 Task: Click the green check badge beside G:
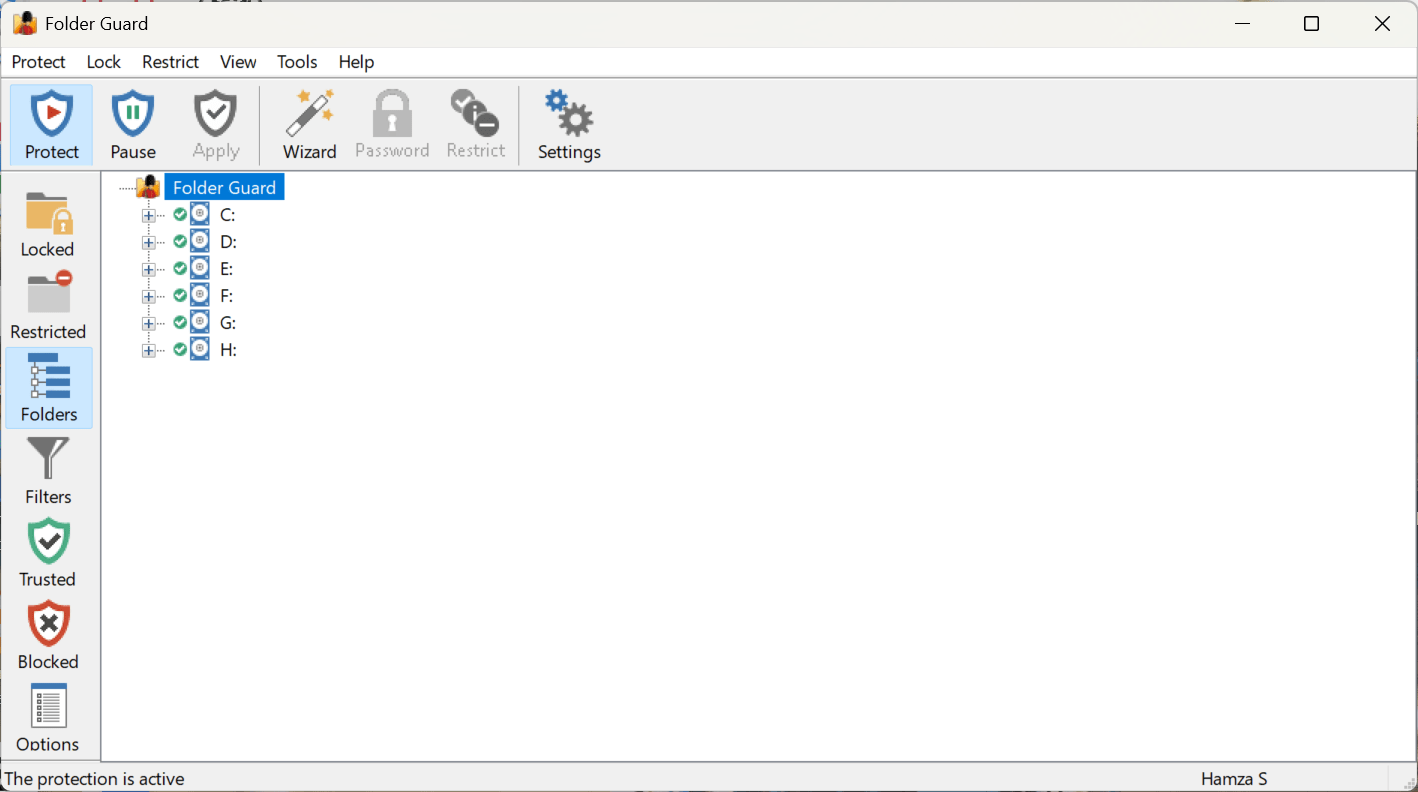click(180, 322)
